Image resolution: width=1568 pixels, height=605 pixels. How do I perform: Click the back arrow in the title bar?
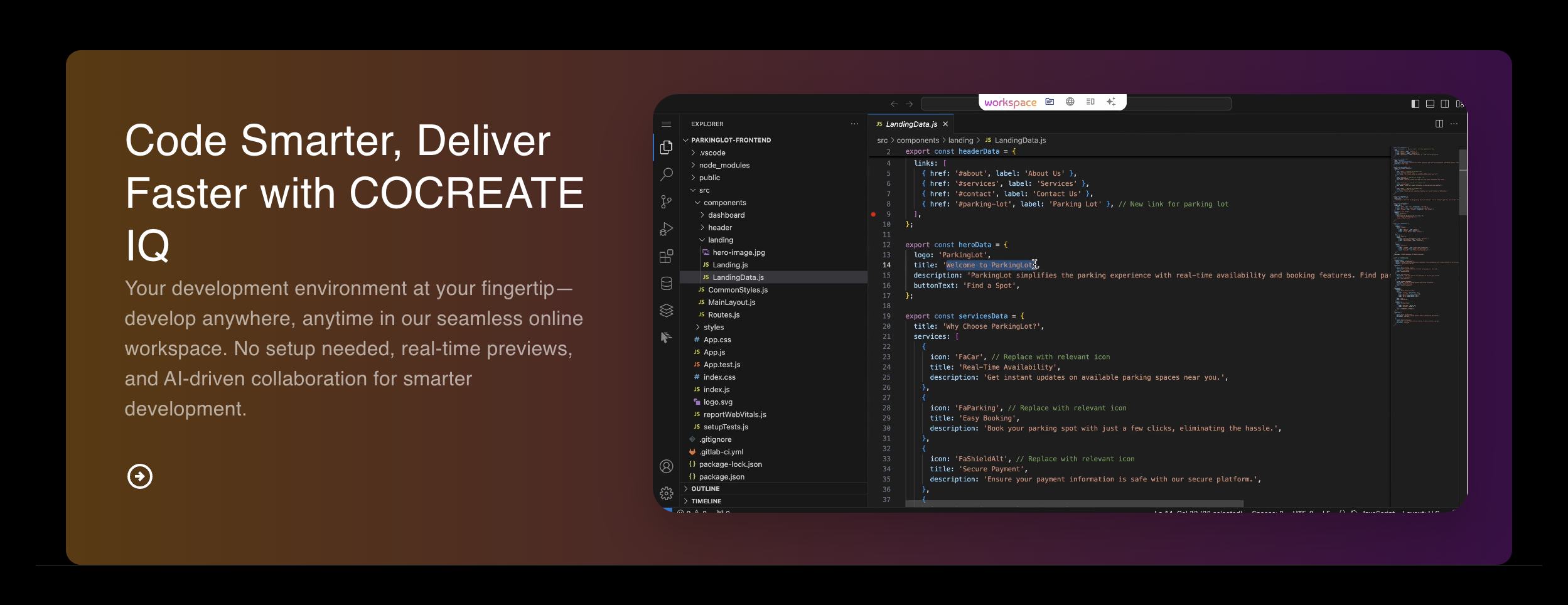894,104
